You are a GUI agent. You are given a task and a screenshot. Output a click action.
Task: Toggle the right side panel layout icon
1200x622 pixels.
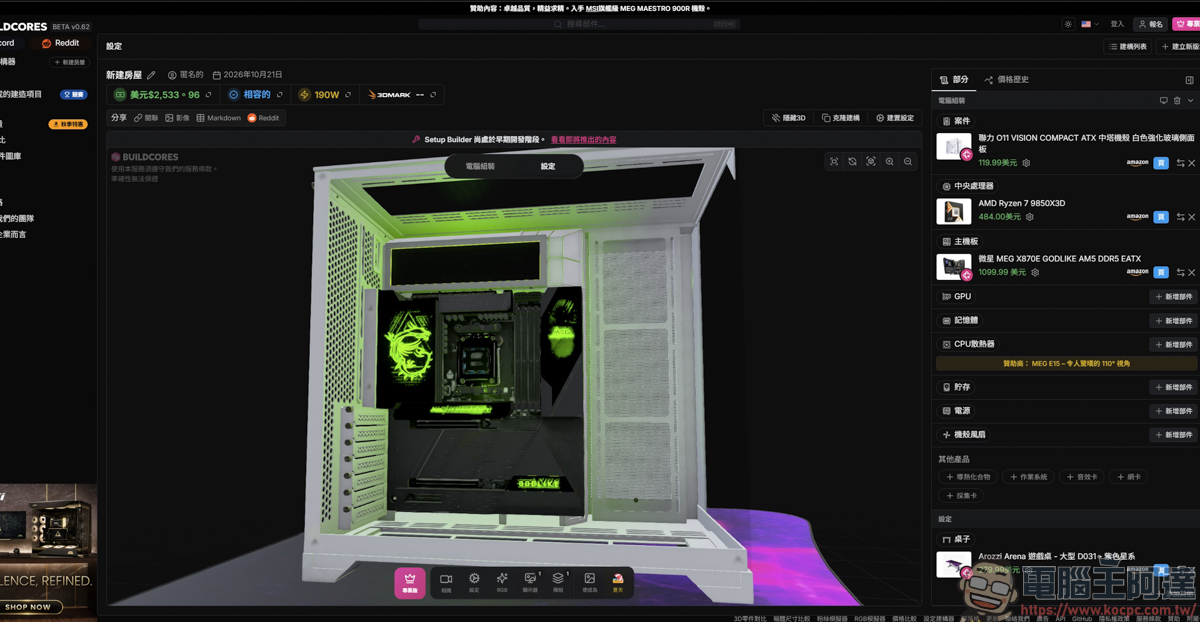click(1189, 80)
